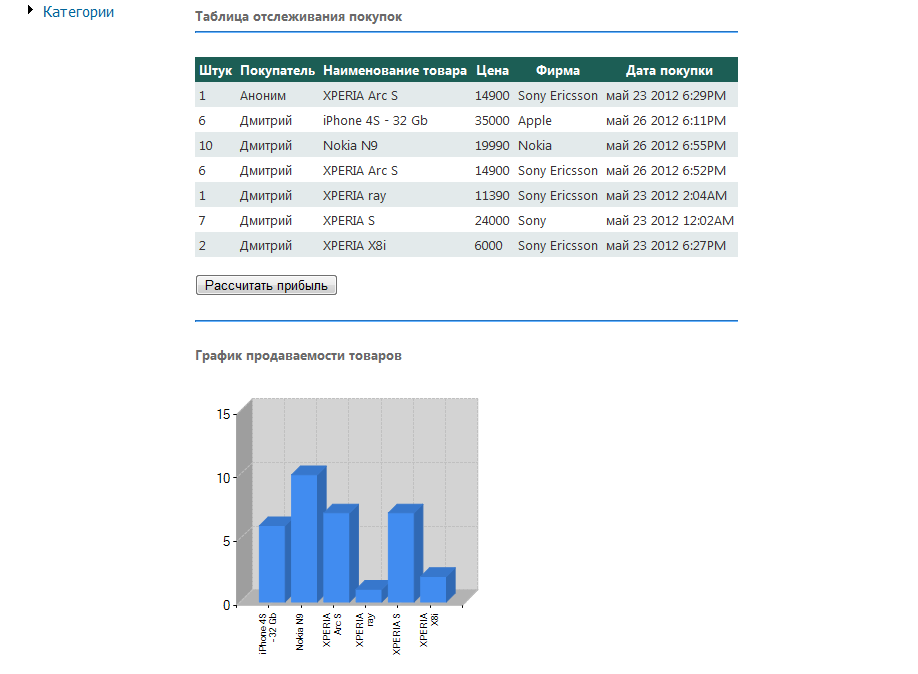Click the Таблица отслеживания покупок heading

point(299,16)
